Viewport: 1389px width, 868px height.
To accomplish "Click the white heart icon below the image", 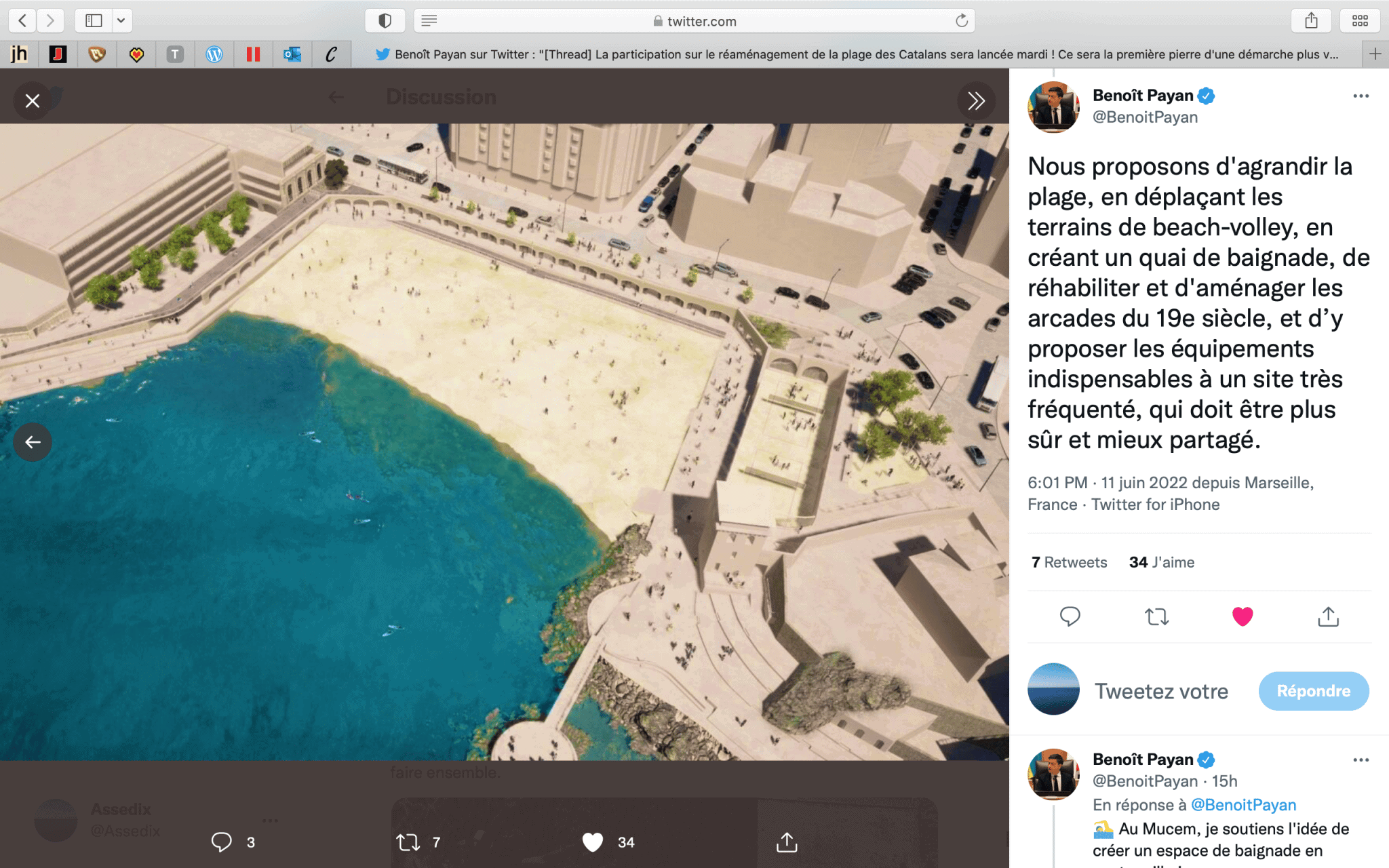I will [x=592, y=842].
